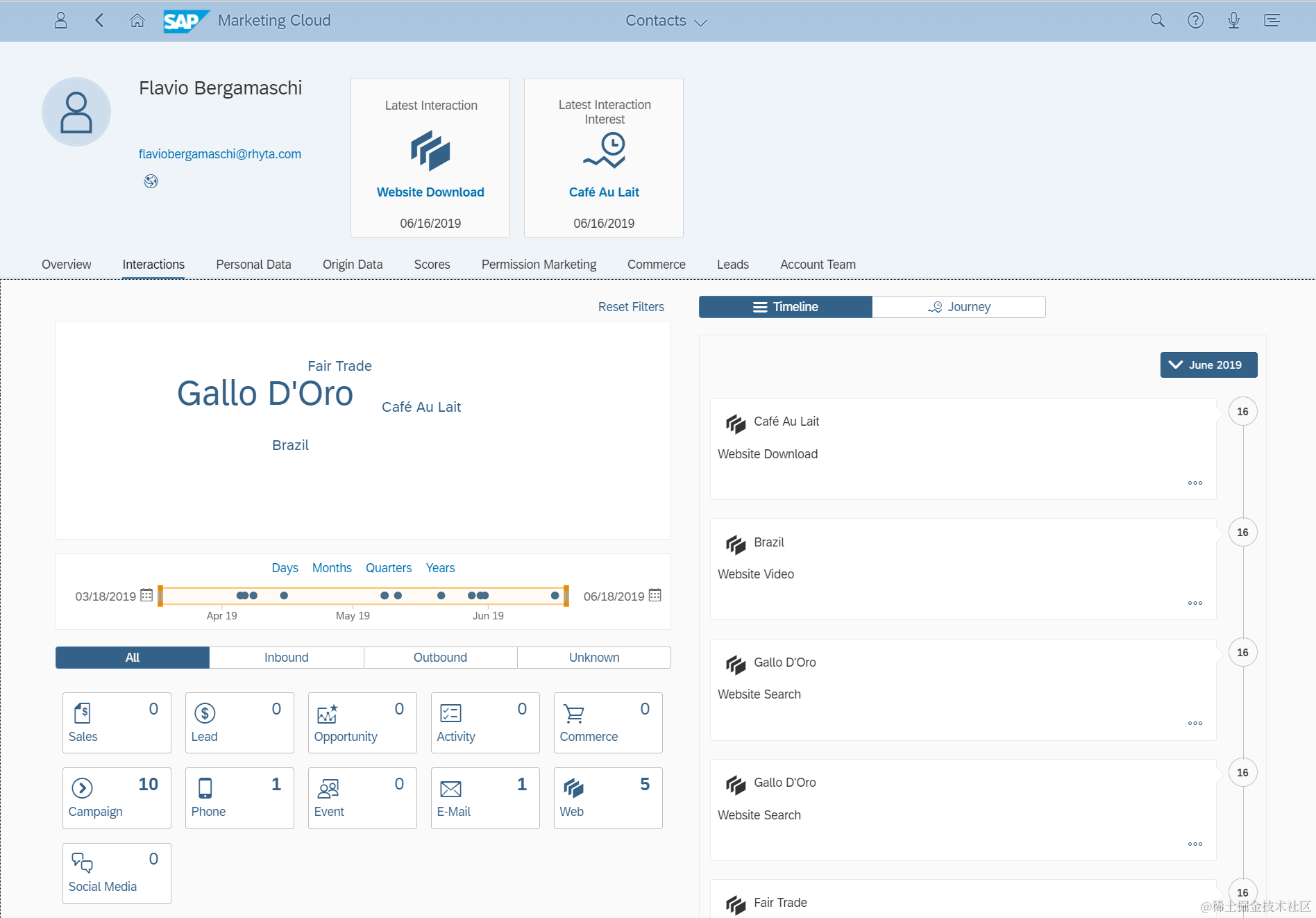Open the Permission Marketing tab
The height and width of the screenshot is (918, 1316).
coord(539,265)
